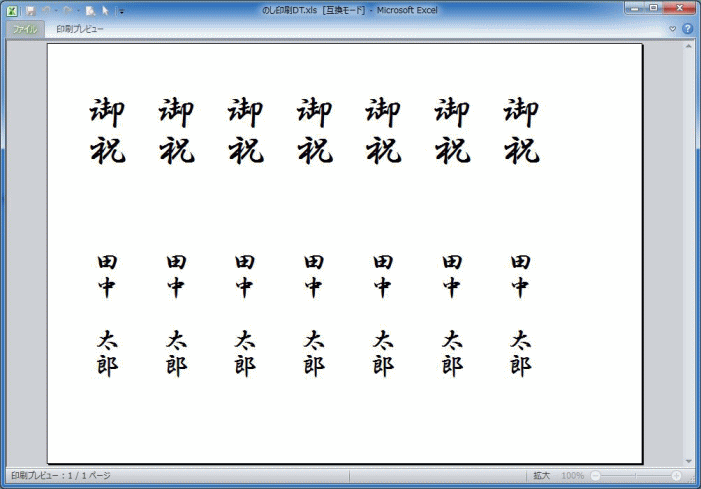Expand the ribbon using the chevron

673,29
